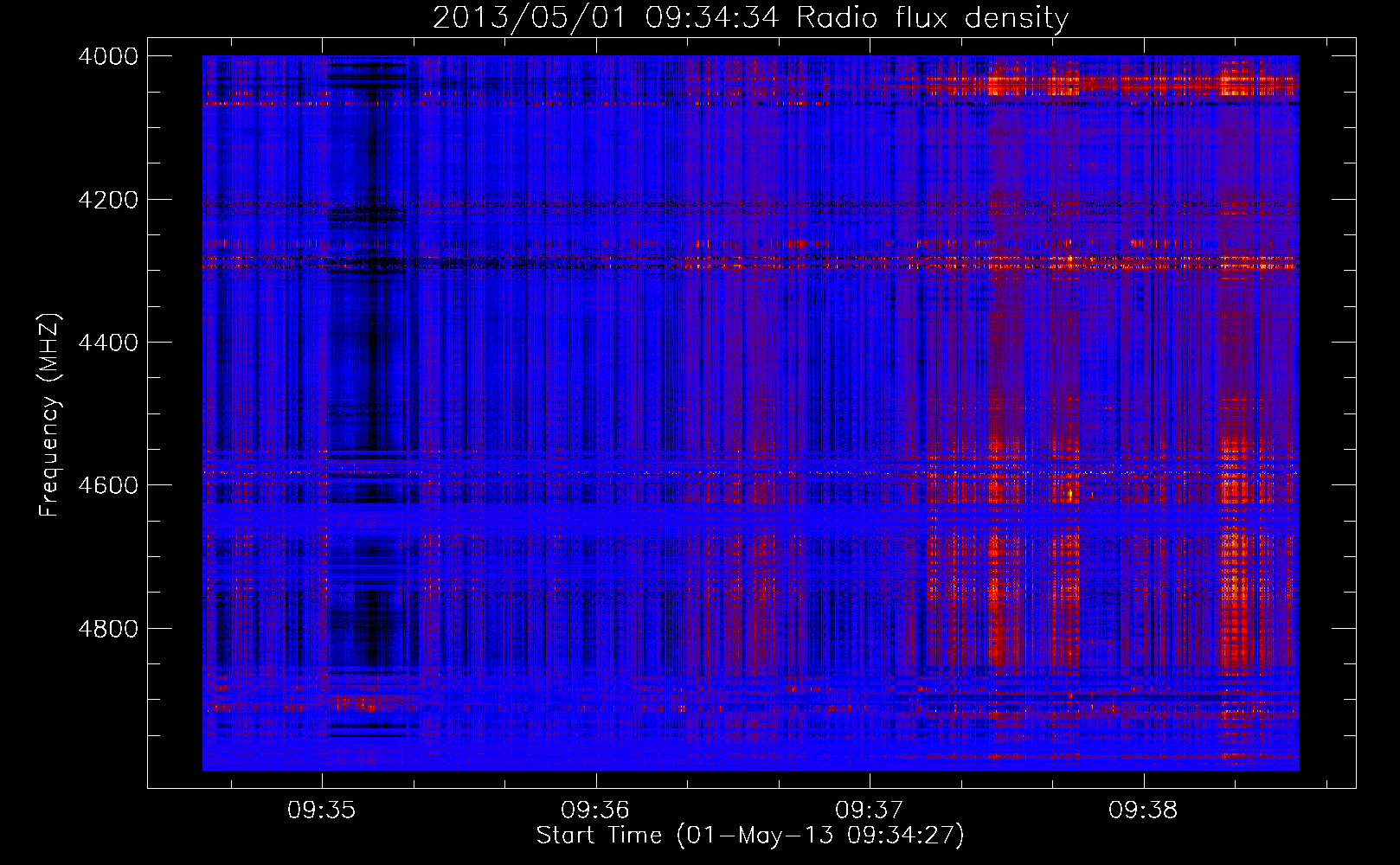Image resolution: width=1400 pixels, height=865 pixels.
Task: Click the 4200 frequency tick label
Action: click(108, 200)
